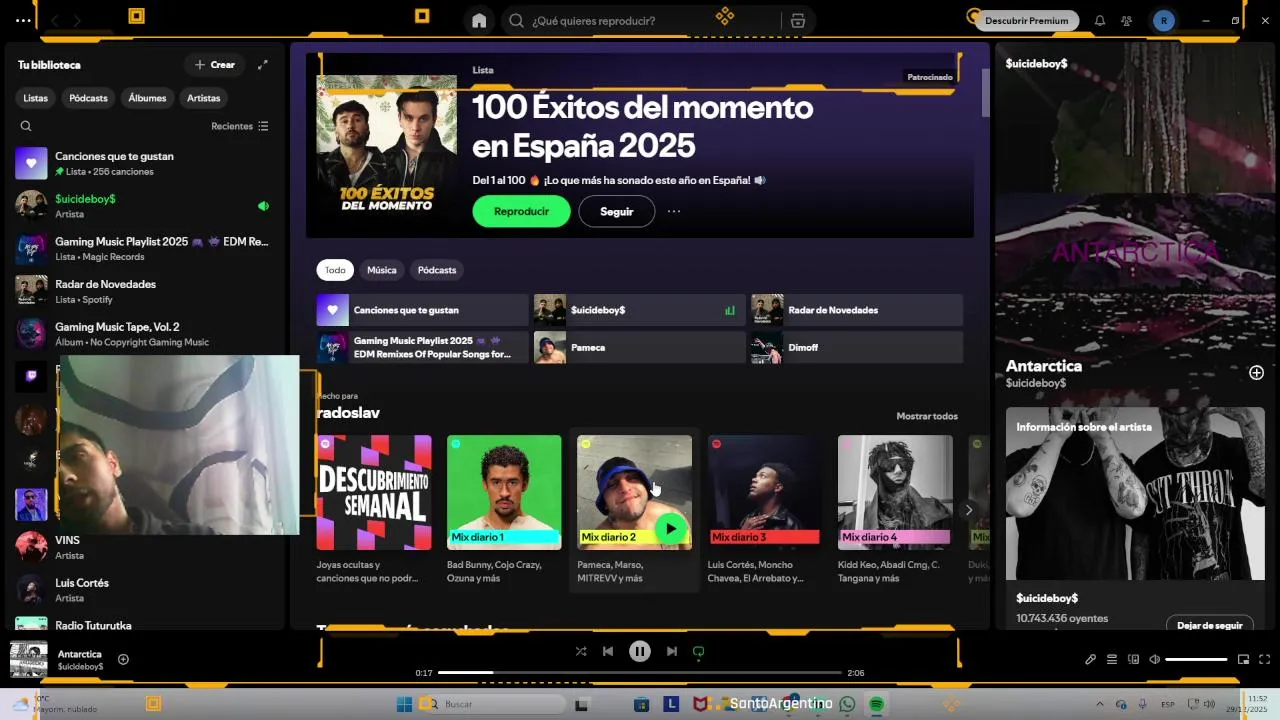1280x720 pixels.
Task: Search within your library
Action: coord(26,126)
